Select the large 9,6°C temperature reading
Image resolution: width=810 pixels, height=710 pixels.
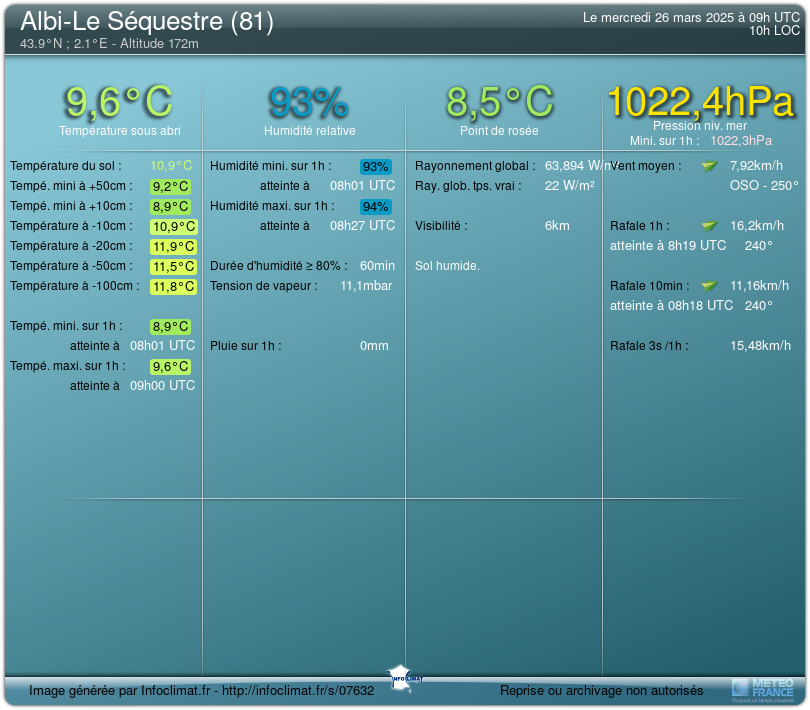click(119, 102)
